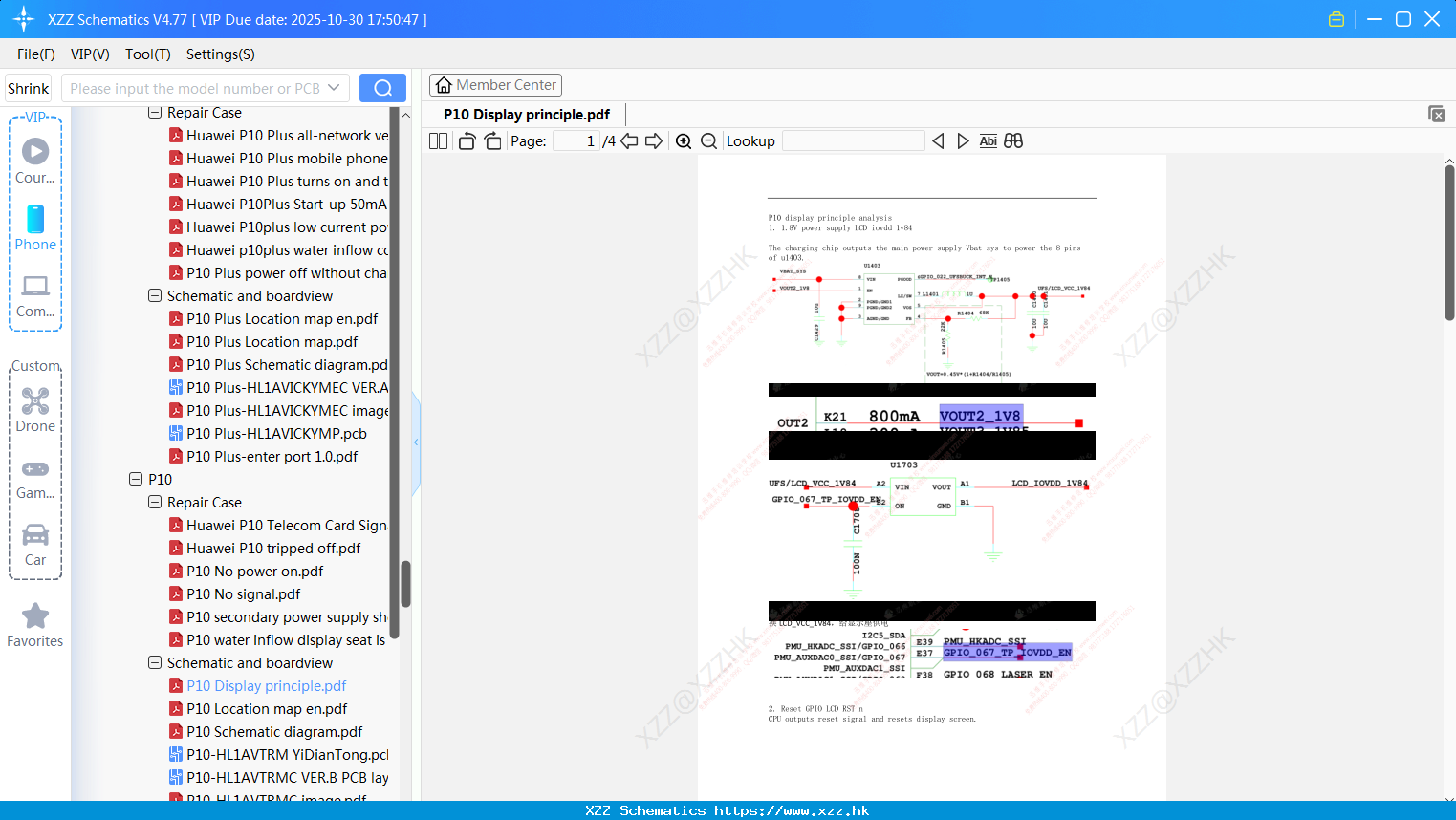
Task: Open the File(F) menu
Action: (x=36, y=54)
